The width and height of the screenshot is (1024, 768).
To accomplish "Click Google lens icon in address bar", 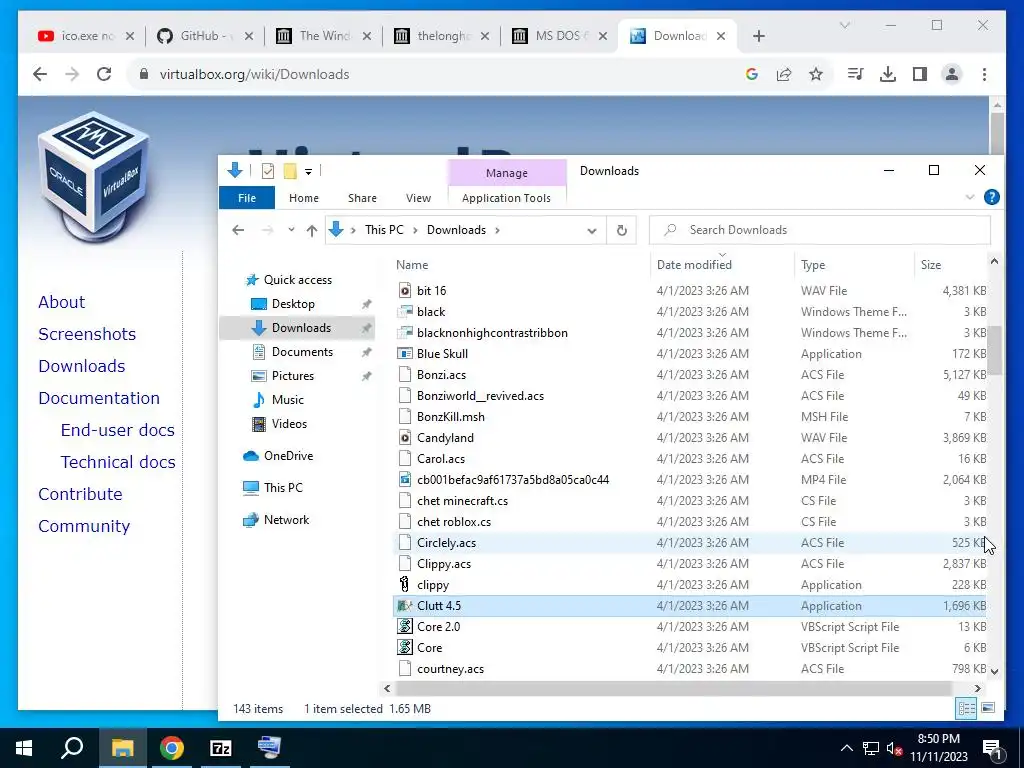I will (x=752, y=74).
